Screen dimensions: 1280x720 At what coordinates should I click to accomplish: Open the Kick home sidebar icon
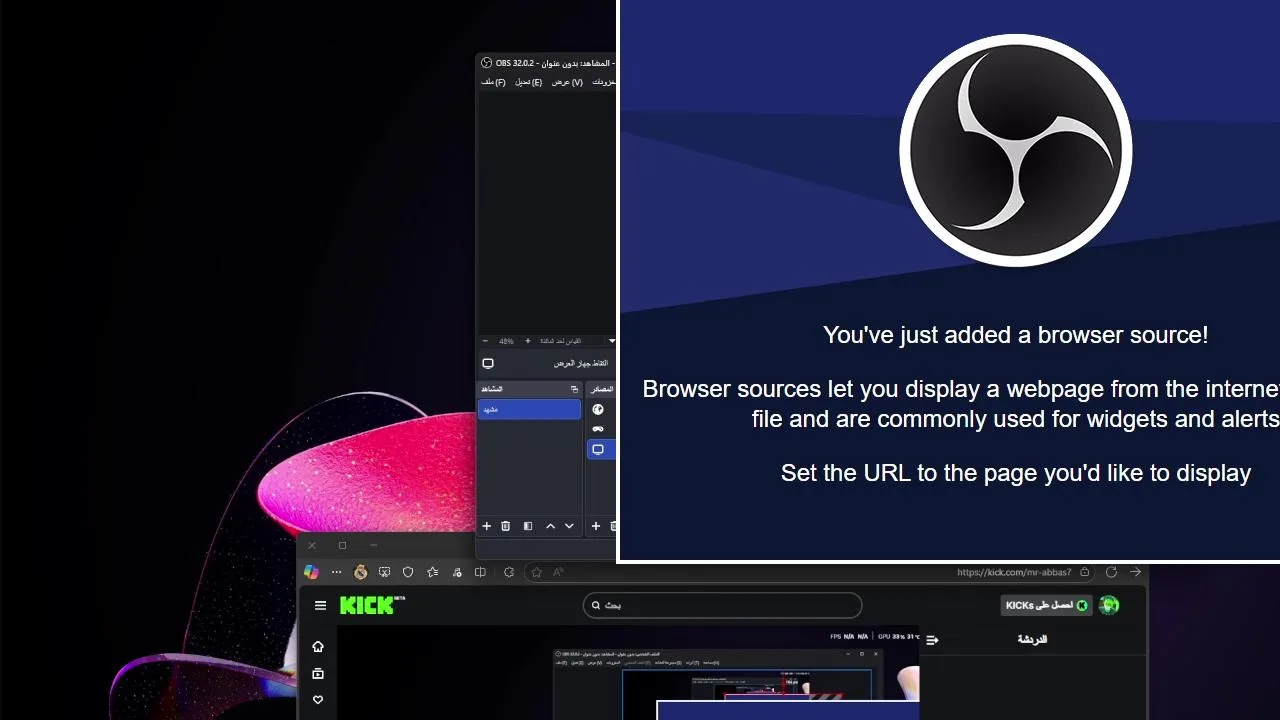(318, 646)
